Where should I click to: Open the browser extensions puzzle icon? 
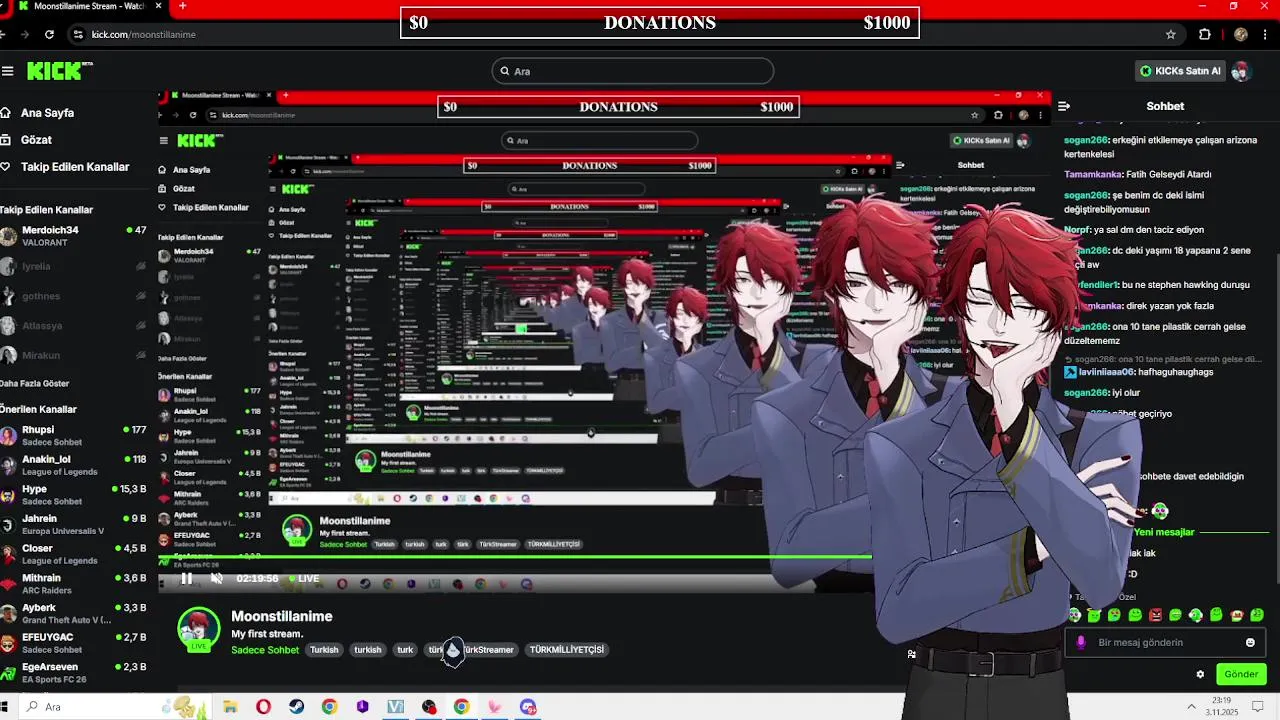(1205, 34)
